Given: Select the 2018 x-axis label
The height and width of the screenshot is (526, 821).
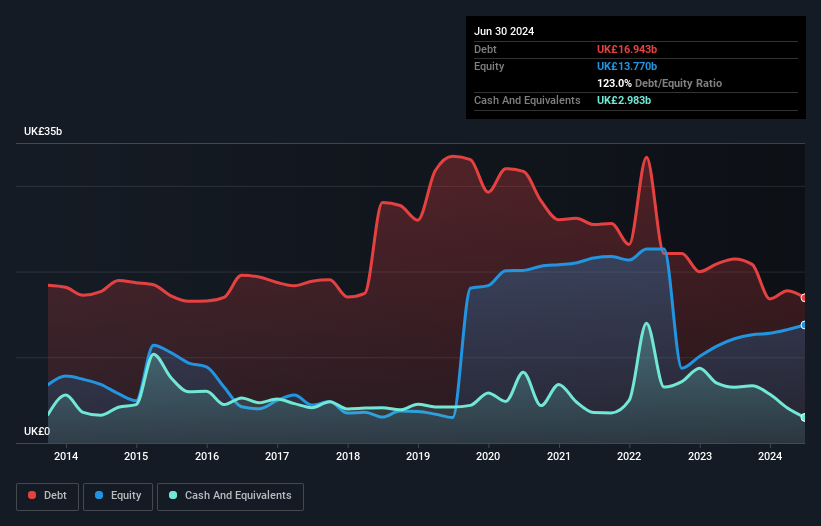Looking at the screenshot, I should coord(348,456).
